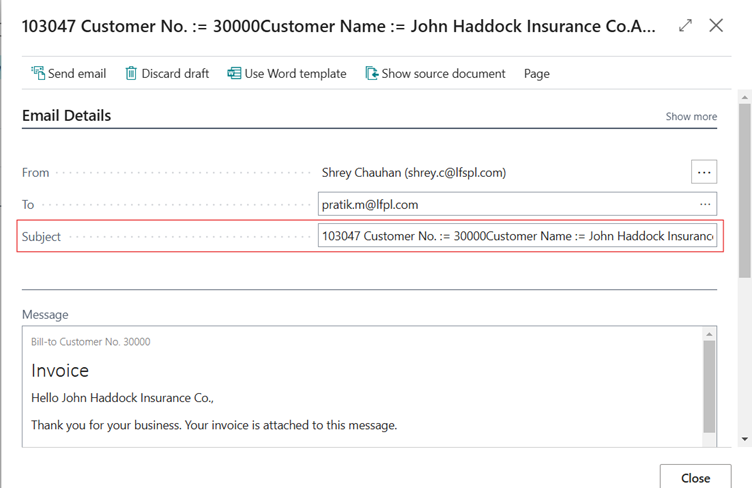Viewport: 752px width, 488px height.
Task: Click the Send email envelope icon
Action: [x=38, y=73]
